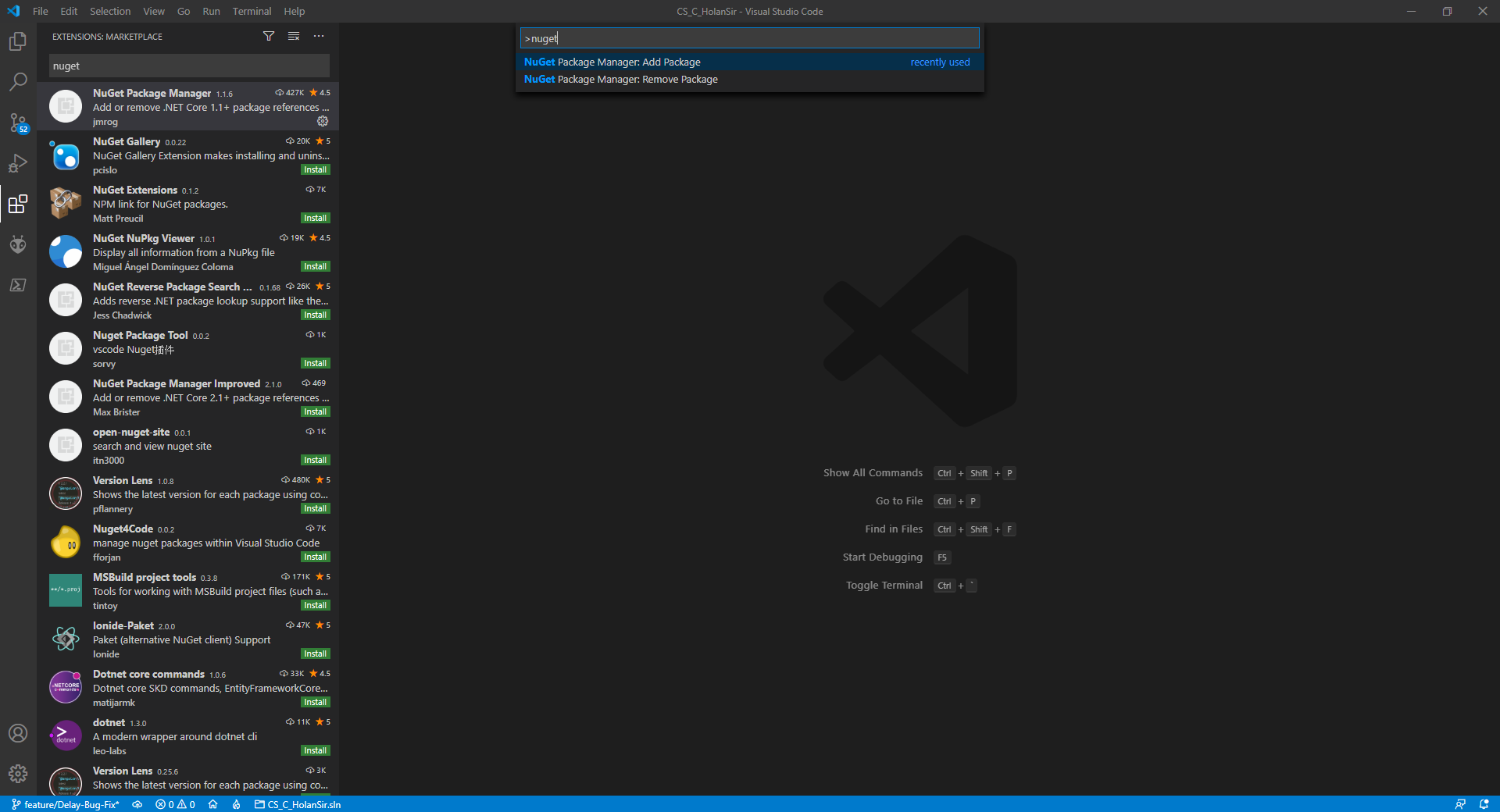
Task: Open the Search view in activity bar
Action: 18,82
